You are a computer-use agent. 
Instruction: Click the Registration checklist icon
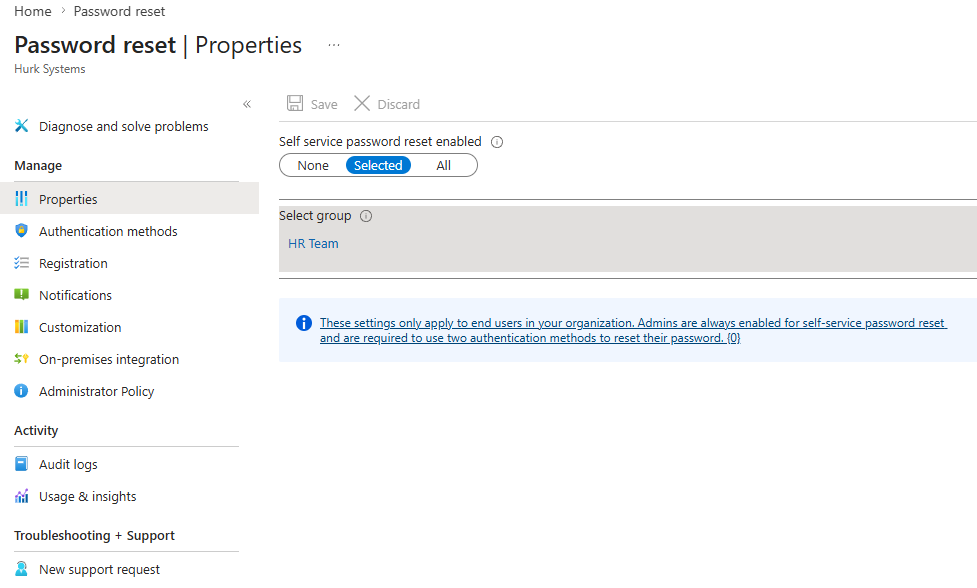(x=21, y=263)
